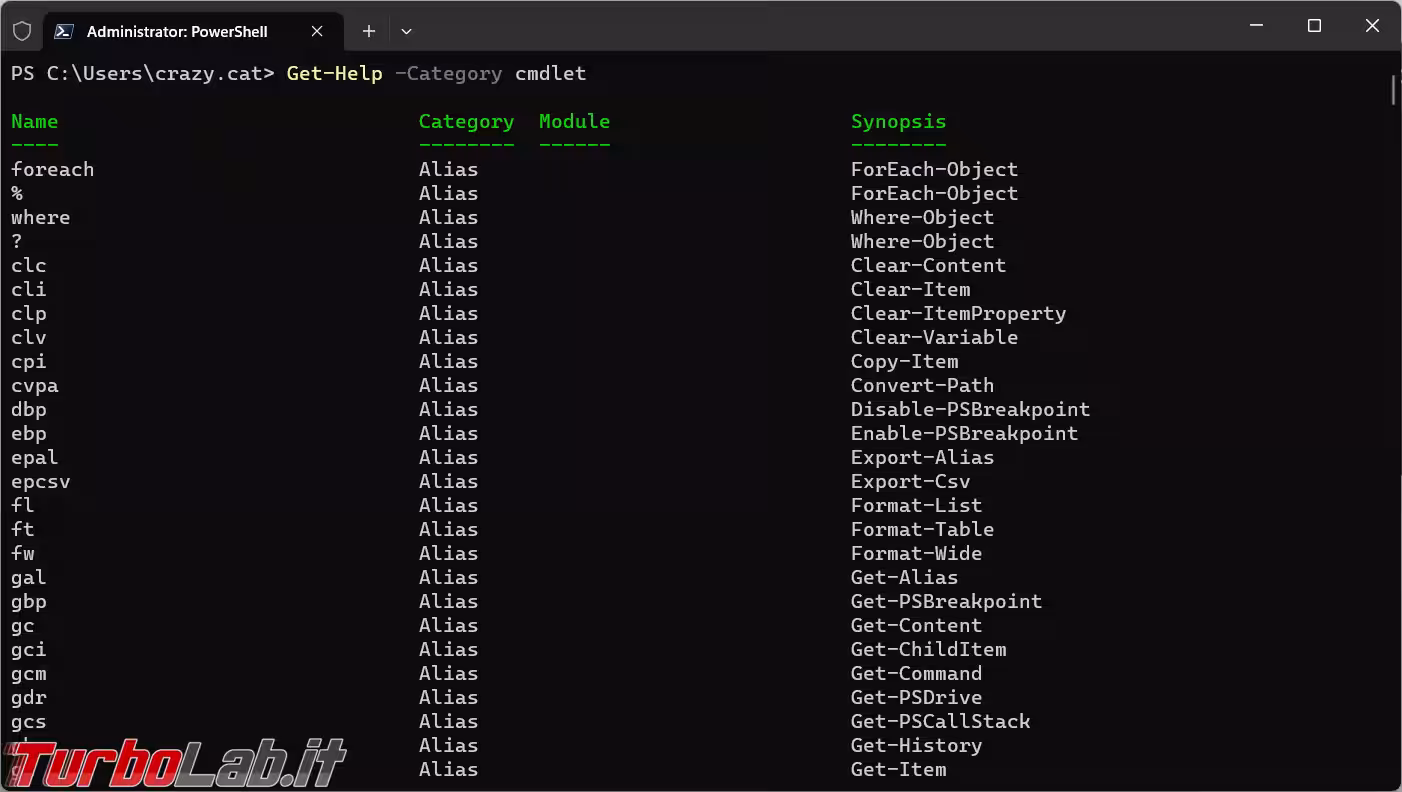The image size is (1402, 792).
Task: Click the Get-Help command text
Action: tap(334, 74)
